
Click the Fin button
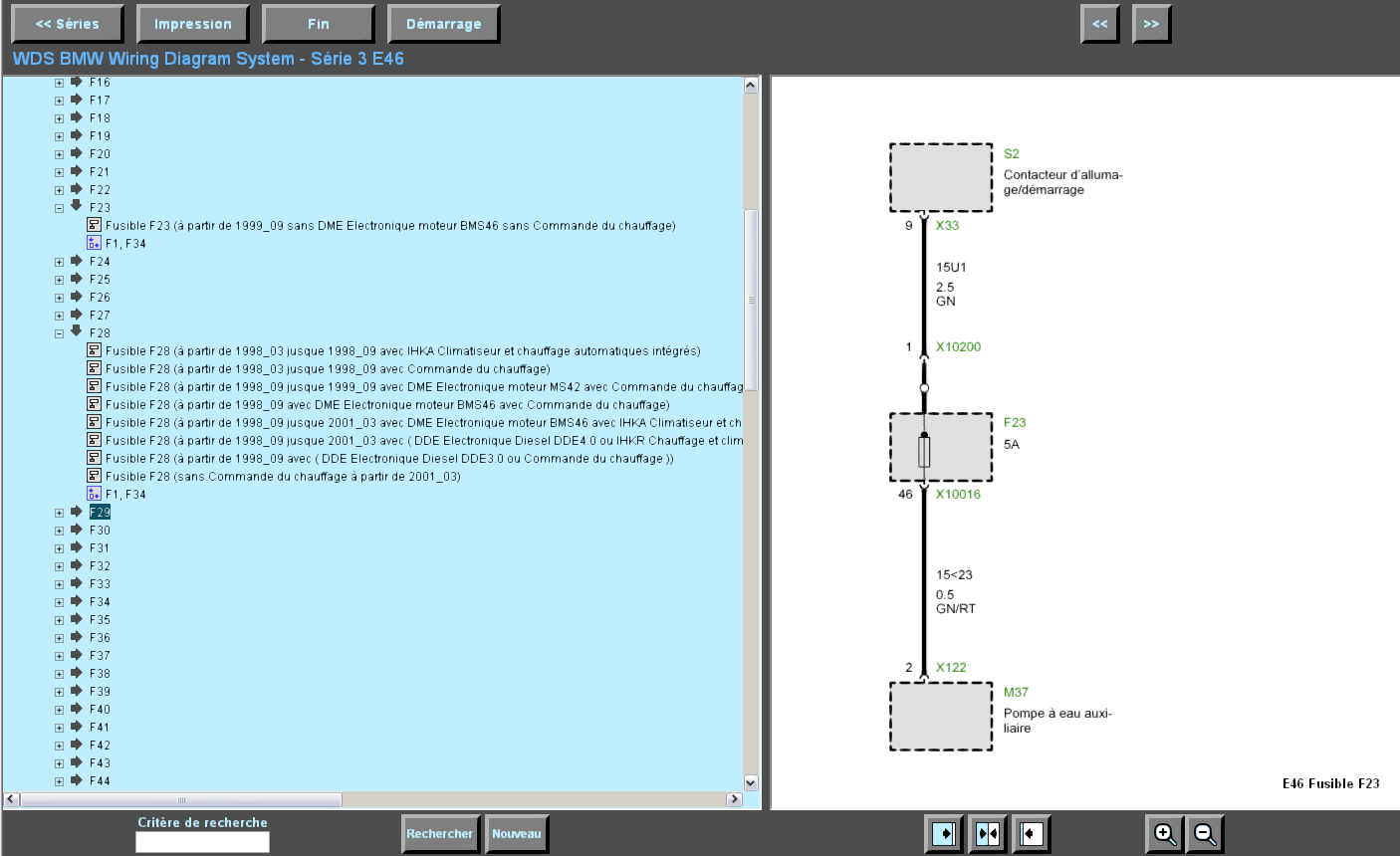point(319,24)
